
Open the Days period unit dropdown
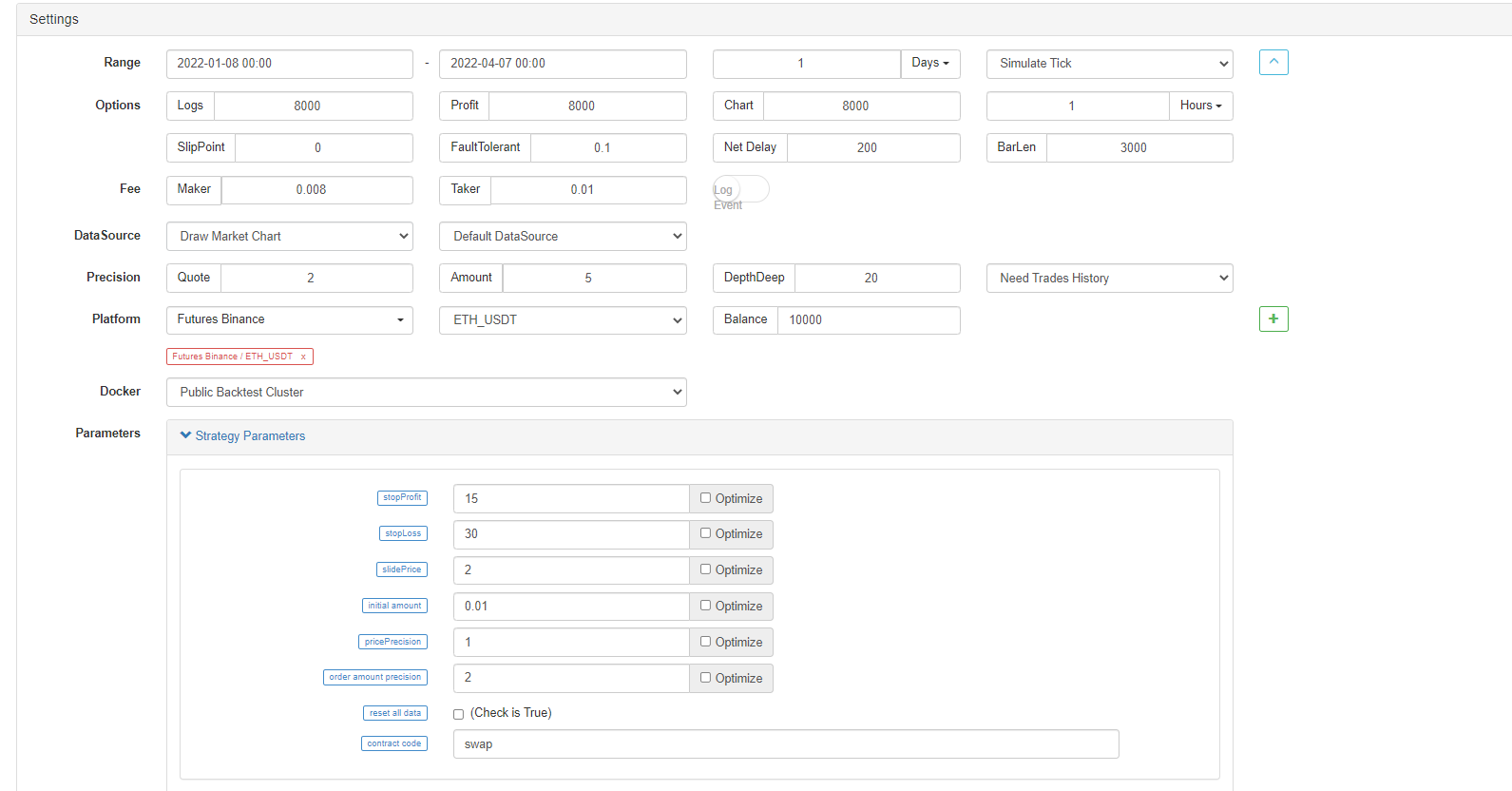[930, 63]
